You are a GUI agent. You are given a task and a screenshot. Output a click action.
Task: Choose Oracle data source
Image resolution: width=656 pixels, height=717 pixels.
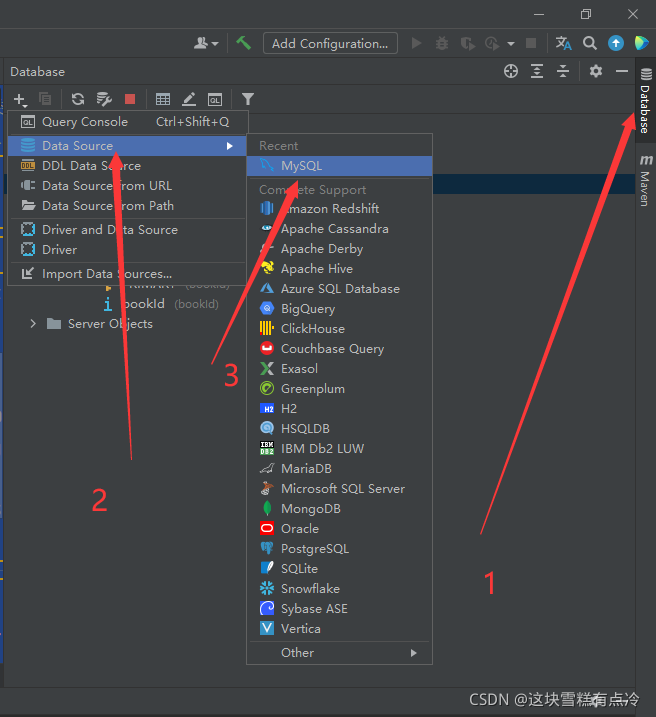pos(339,529)
